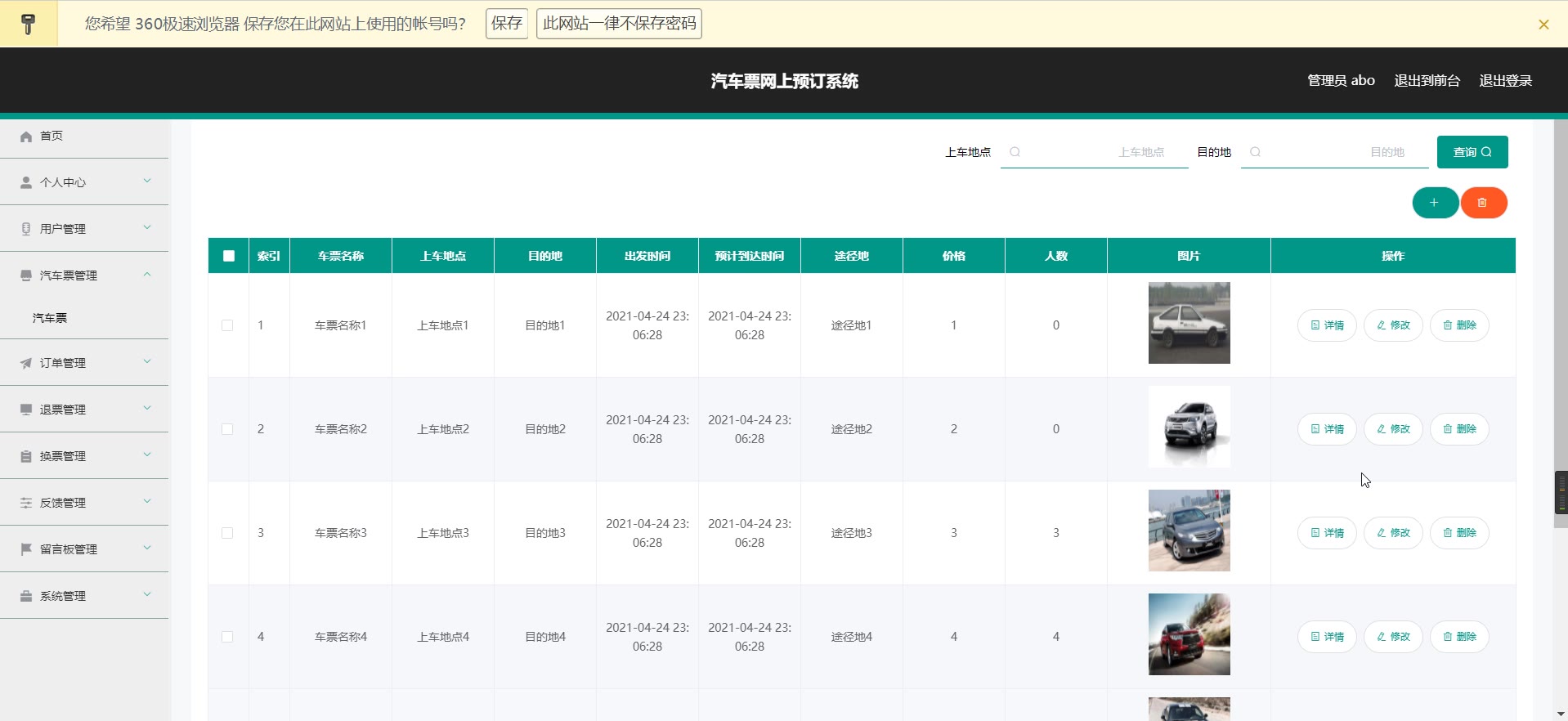Viewport: 1568px width, 721px height.
Task: Click the 系统管理 briefcase icon
Action: pos(26,596)
